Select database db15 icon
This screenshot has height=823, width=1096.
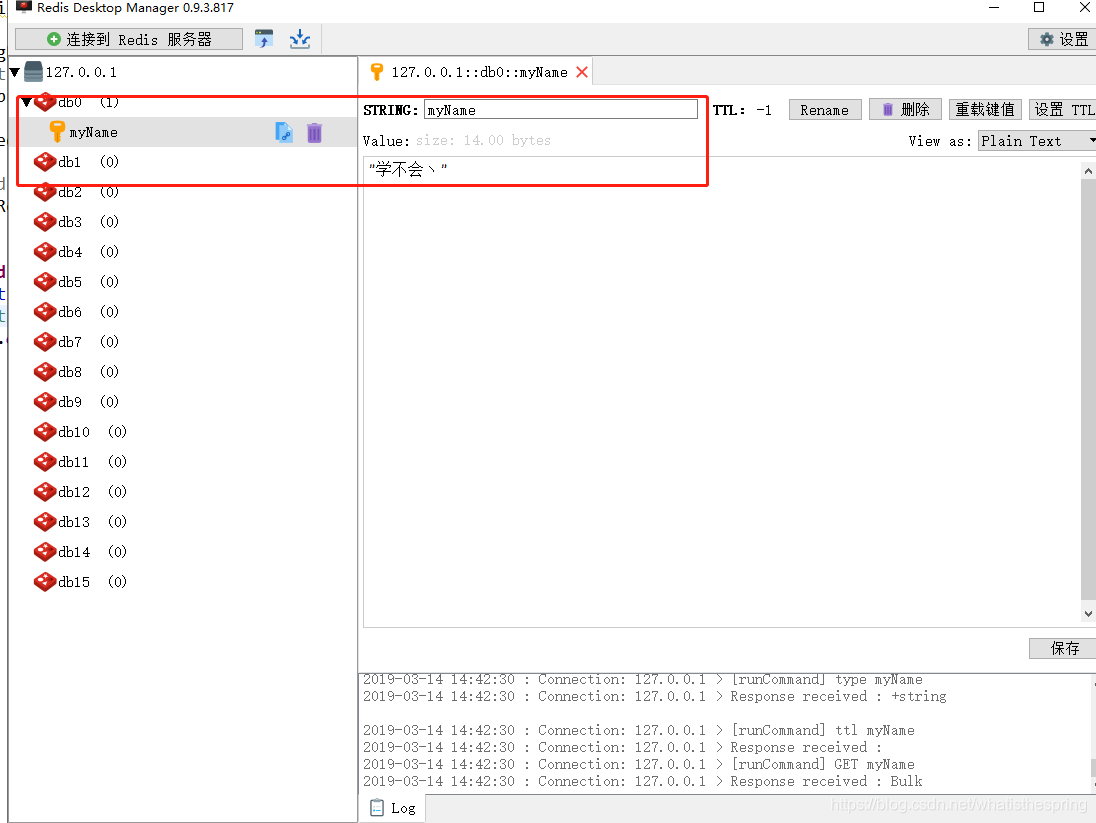click(45, 582)
